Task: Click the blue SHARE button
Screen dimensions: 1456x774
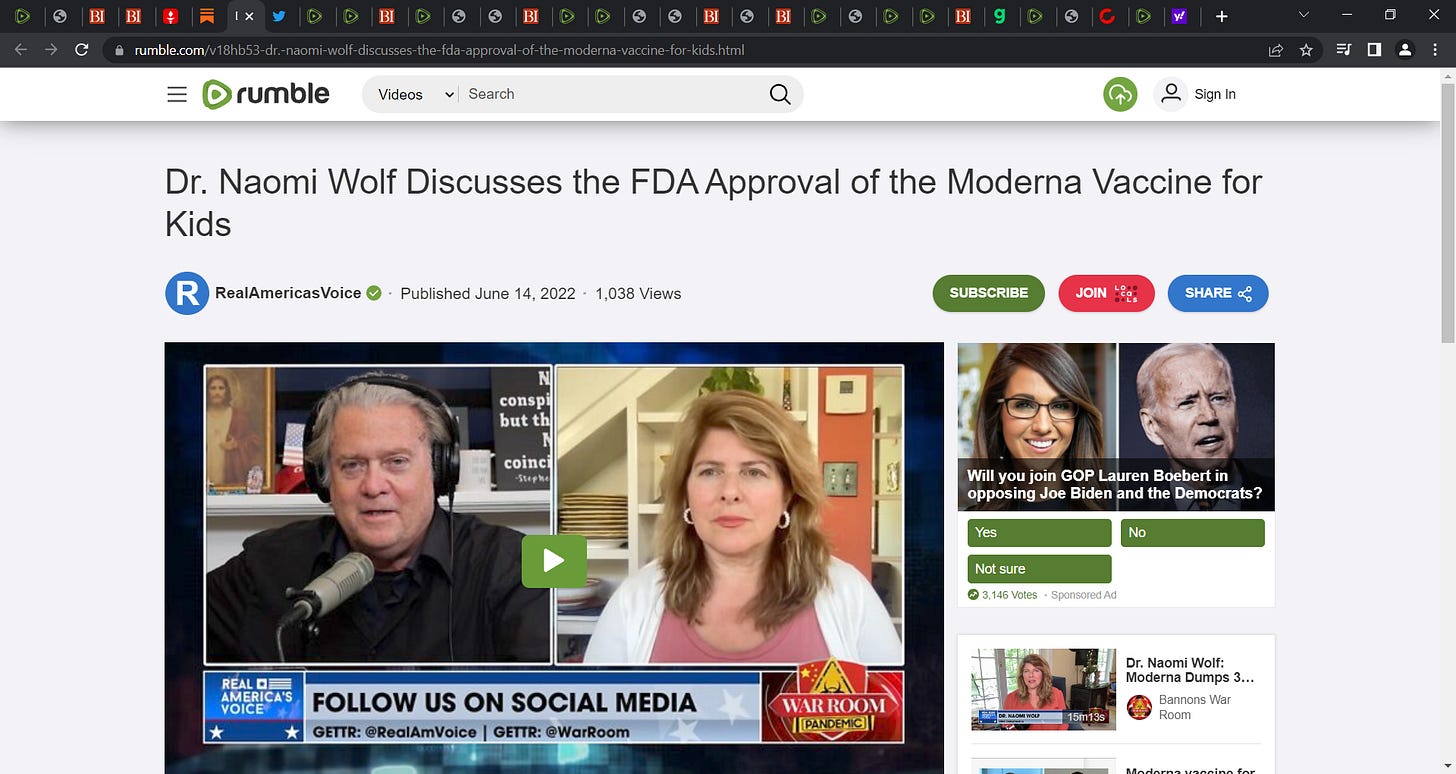Action: click(1218, 293)
